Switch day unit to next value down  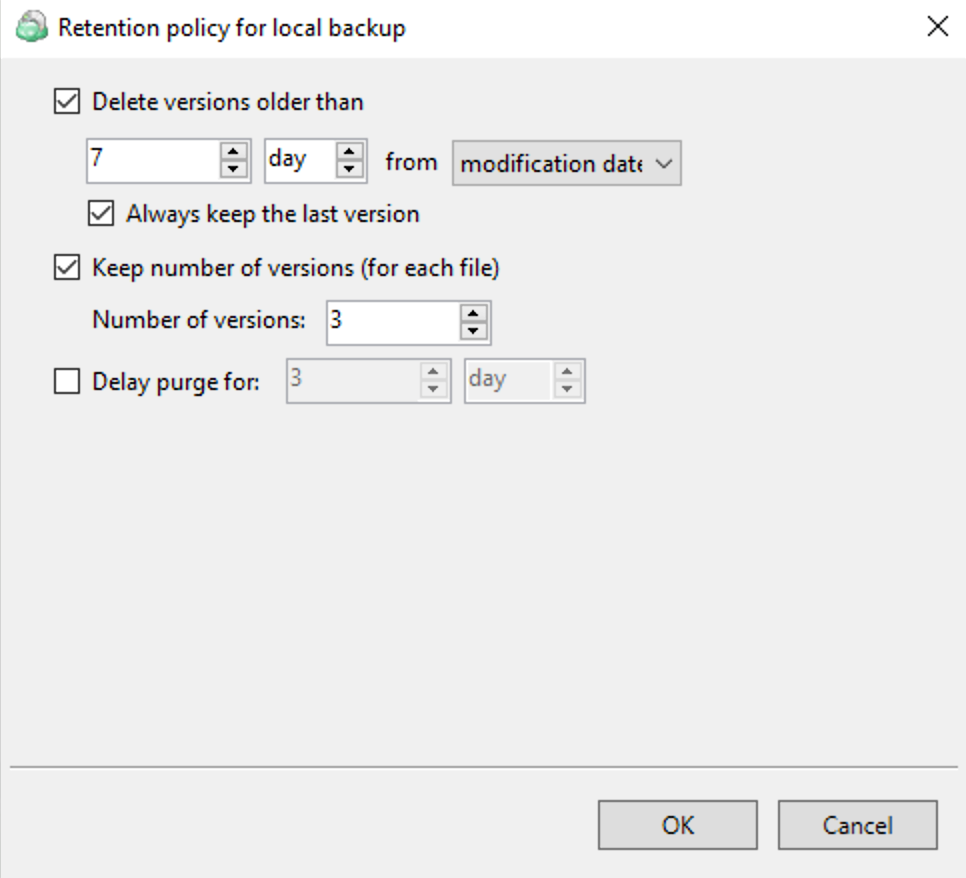coord(349,170)
